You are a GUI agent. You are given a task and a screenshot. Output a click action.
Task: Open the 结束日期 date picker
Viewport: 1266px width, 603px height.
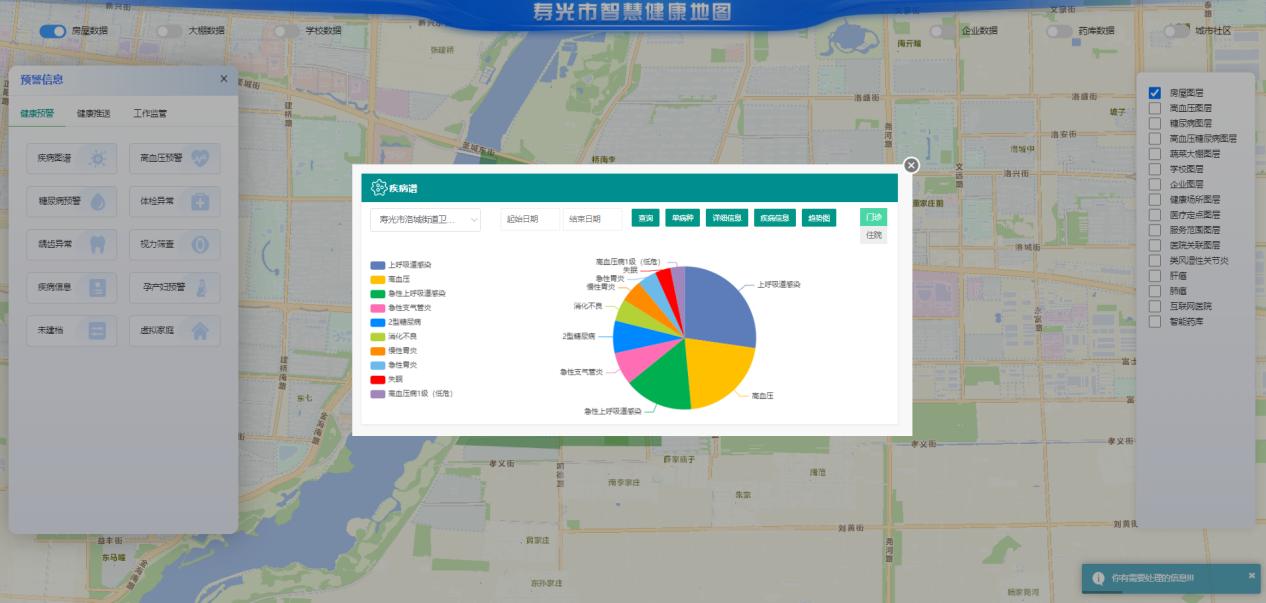click(x=591, y=219)
